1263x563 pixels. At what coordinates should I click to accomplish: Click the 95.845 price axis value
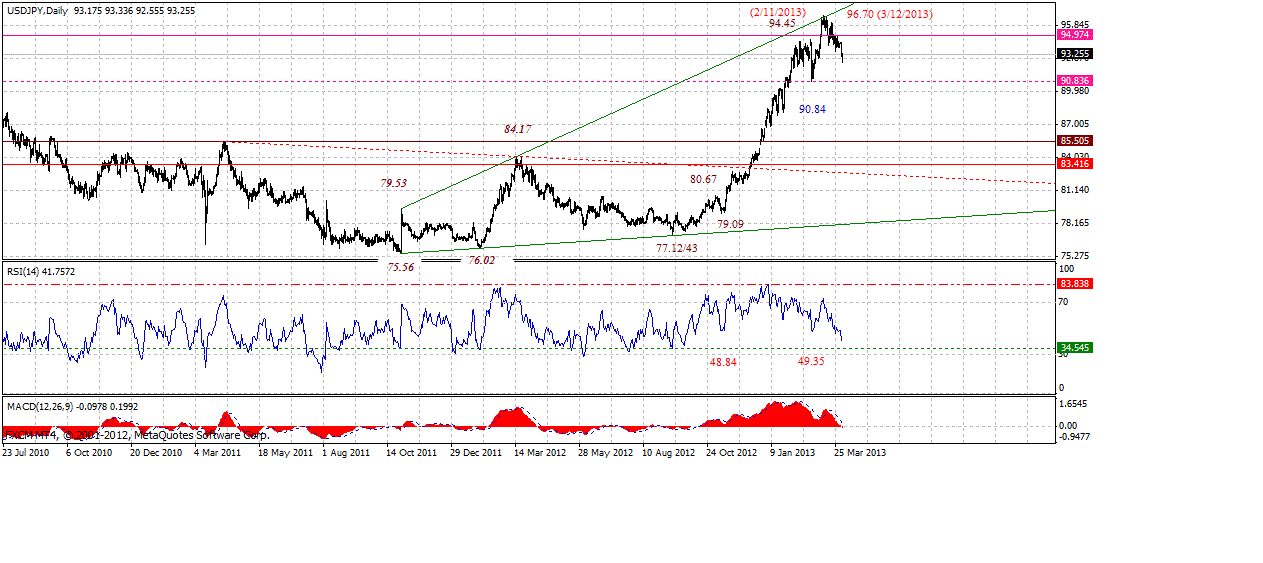1075,24
